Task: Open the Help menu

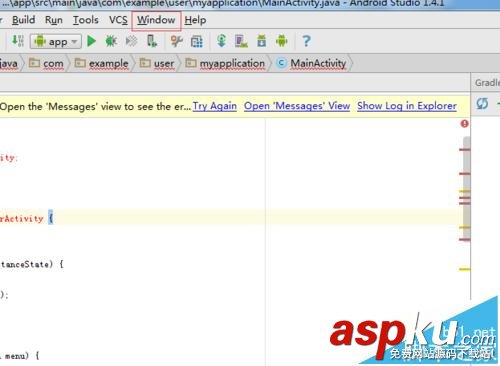Action: (x=195, y=20)
